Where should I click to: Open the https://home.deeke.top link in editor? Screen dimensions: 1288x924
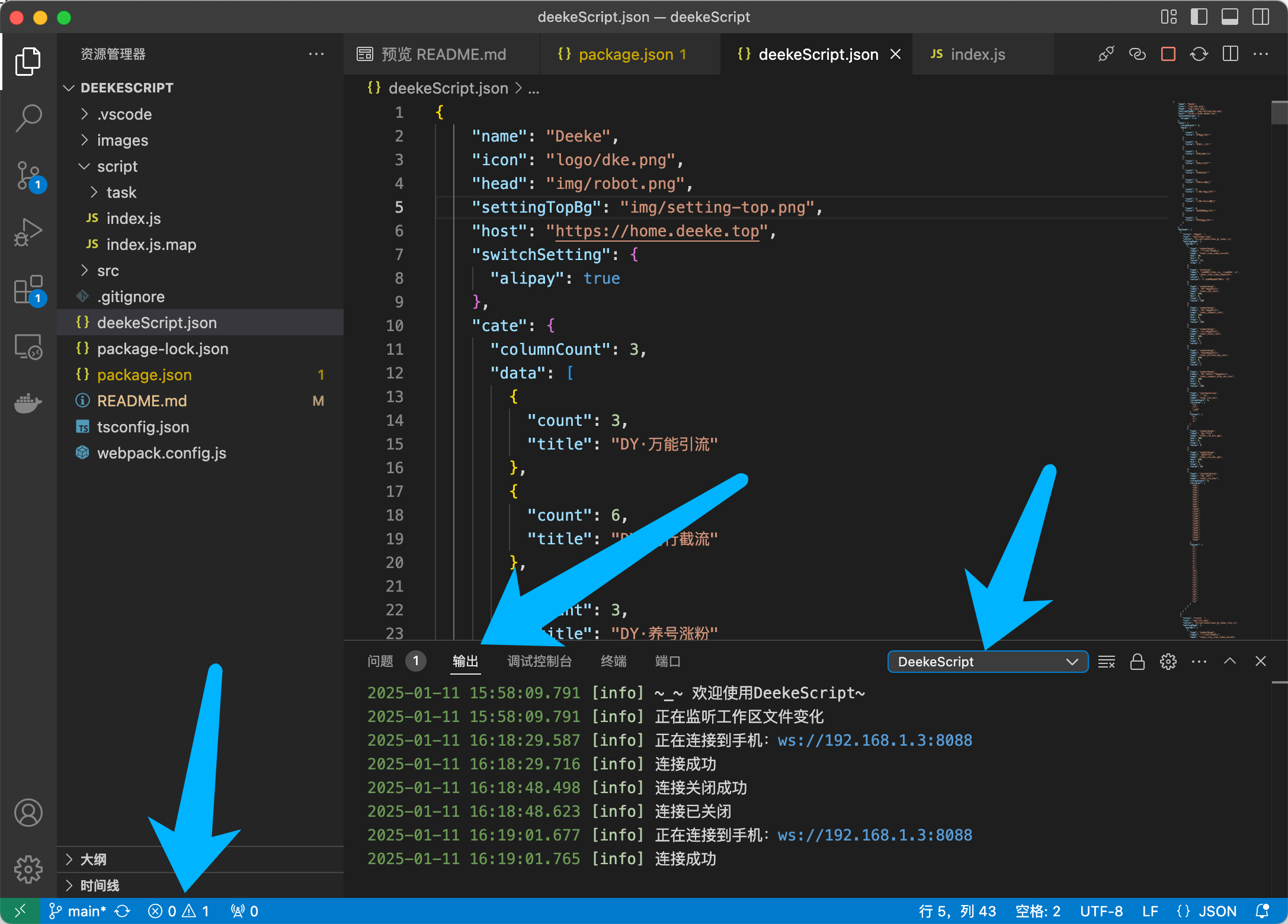656,231
